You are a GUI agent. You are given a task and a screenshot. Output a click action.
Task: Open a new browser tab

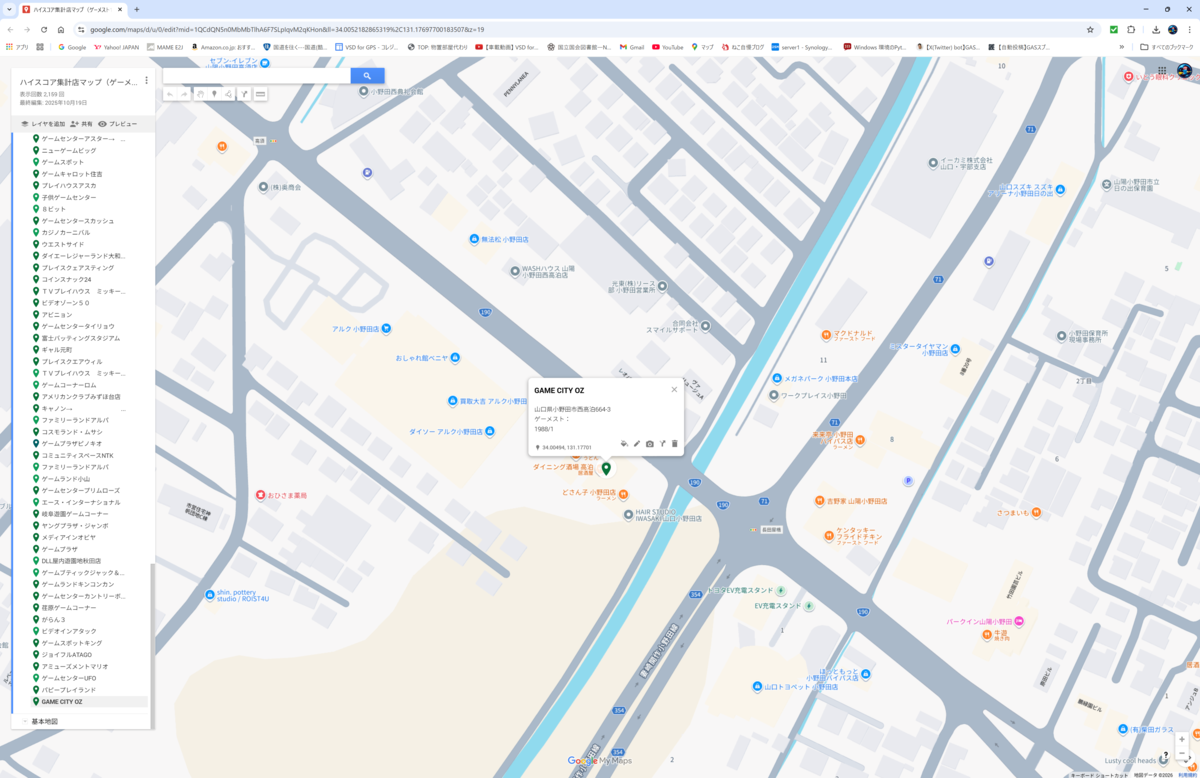point(137,9)
